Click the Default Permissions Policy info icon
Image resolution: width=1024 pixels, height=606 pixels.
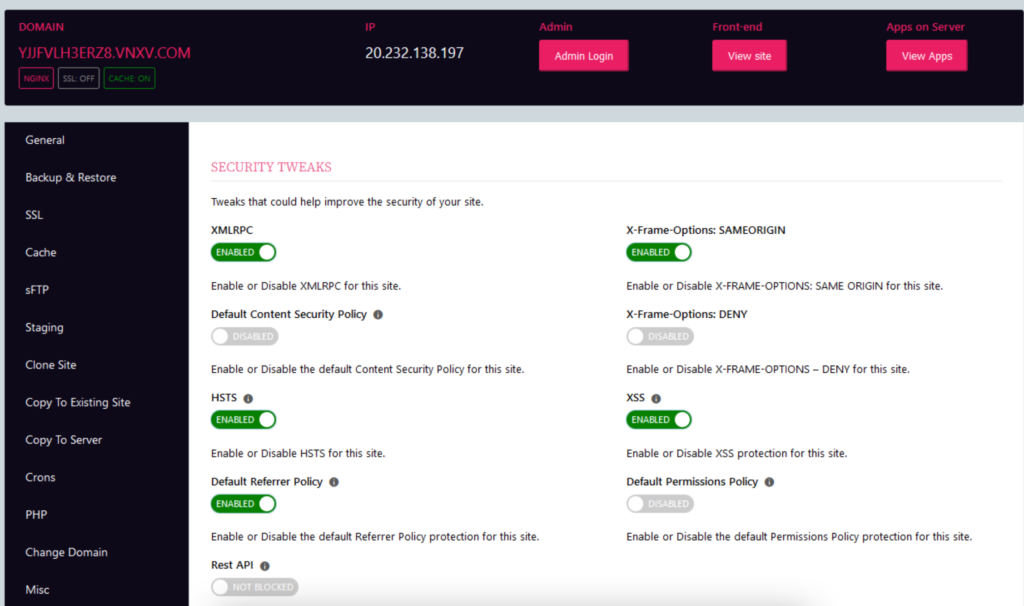[x=768, y=481]
